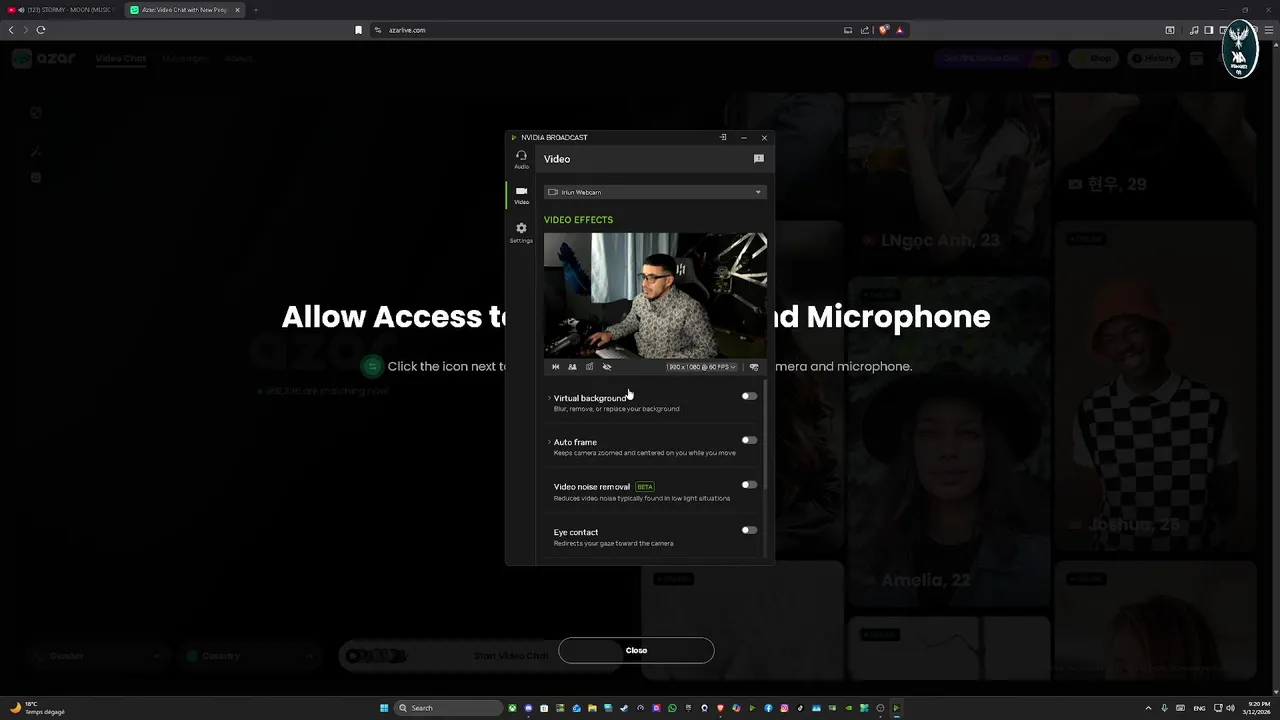Open the Xbox app from the taskbar
This screenshot has width=1280, height=720.
pos(512,708)
